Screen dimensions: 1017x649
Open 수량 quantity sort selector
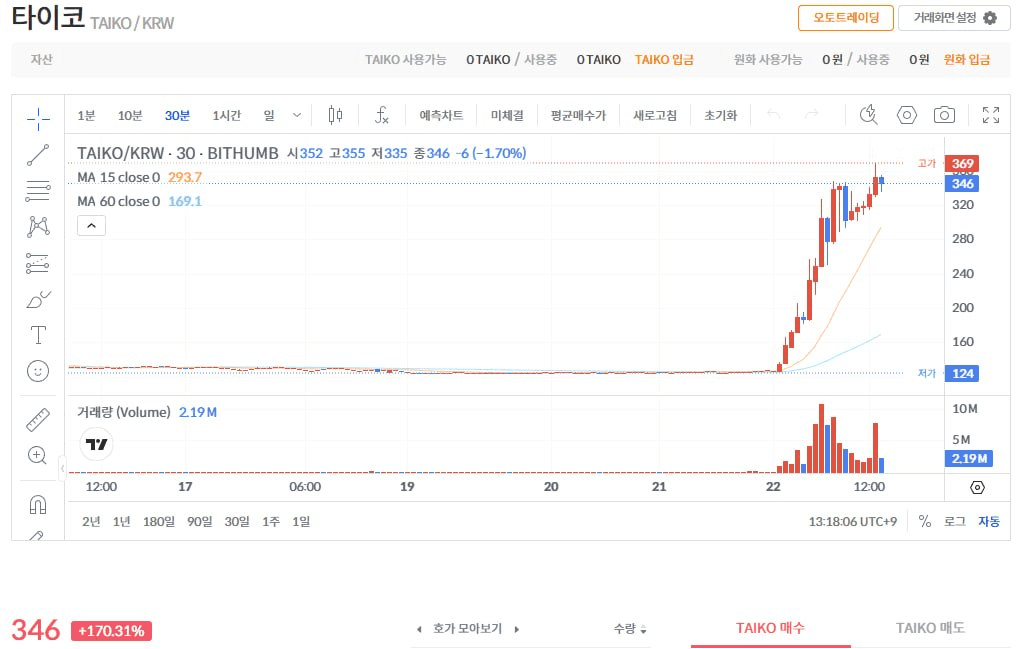pos(630,629)
